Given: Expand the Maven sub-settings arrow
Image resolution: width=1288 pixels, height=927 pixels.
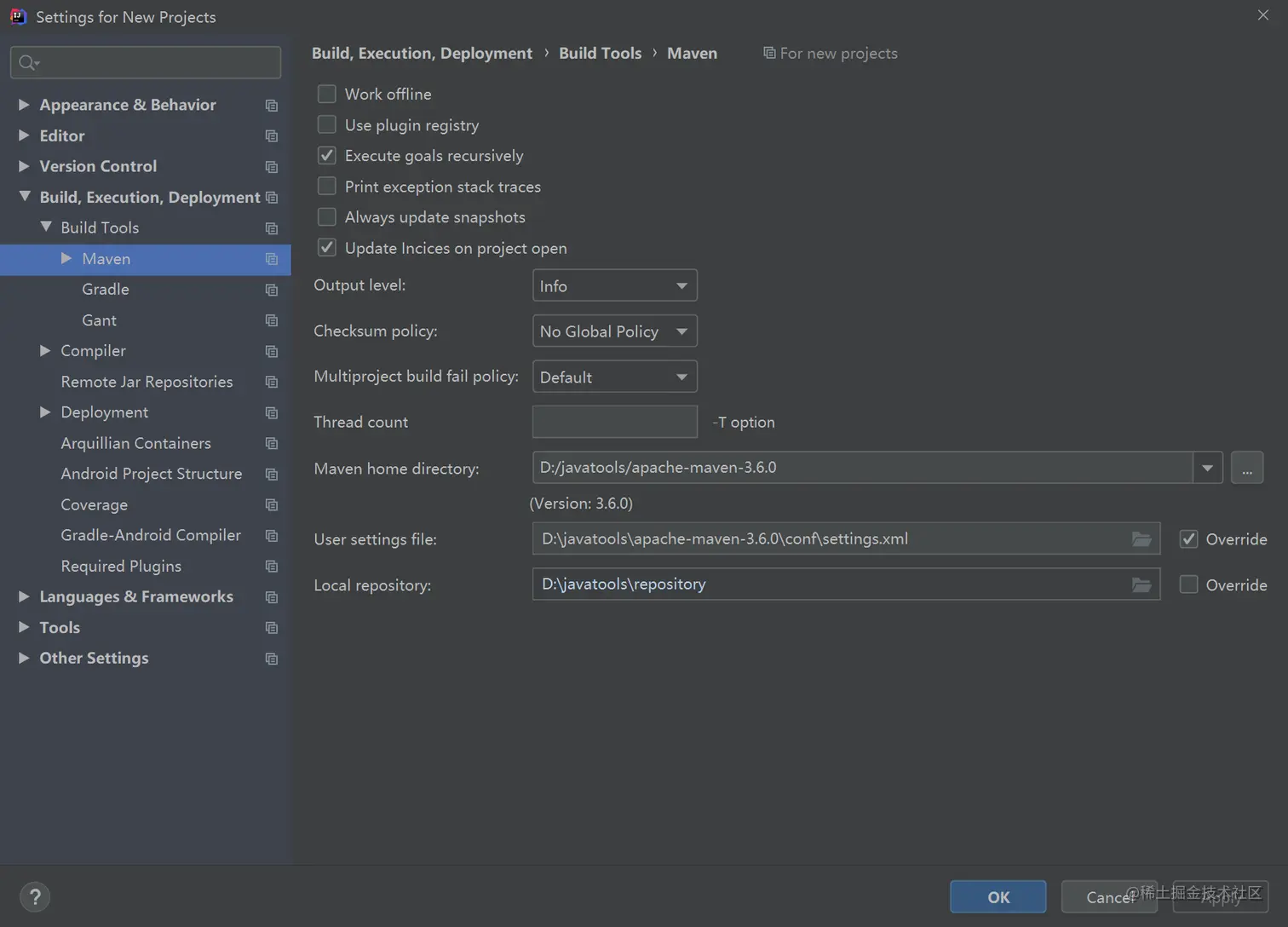Looking at the screenshot, I should pos(66,258).
